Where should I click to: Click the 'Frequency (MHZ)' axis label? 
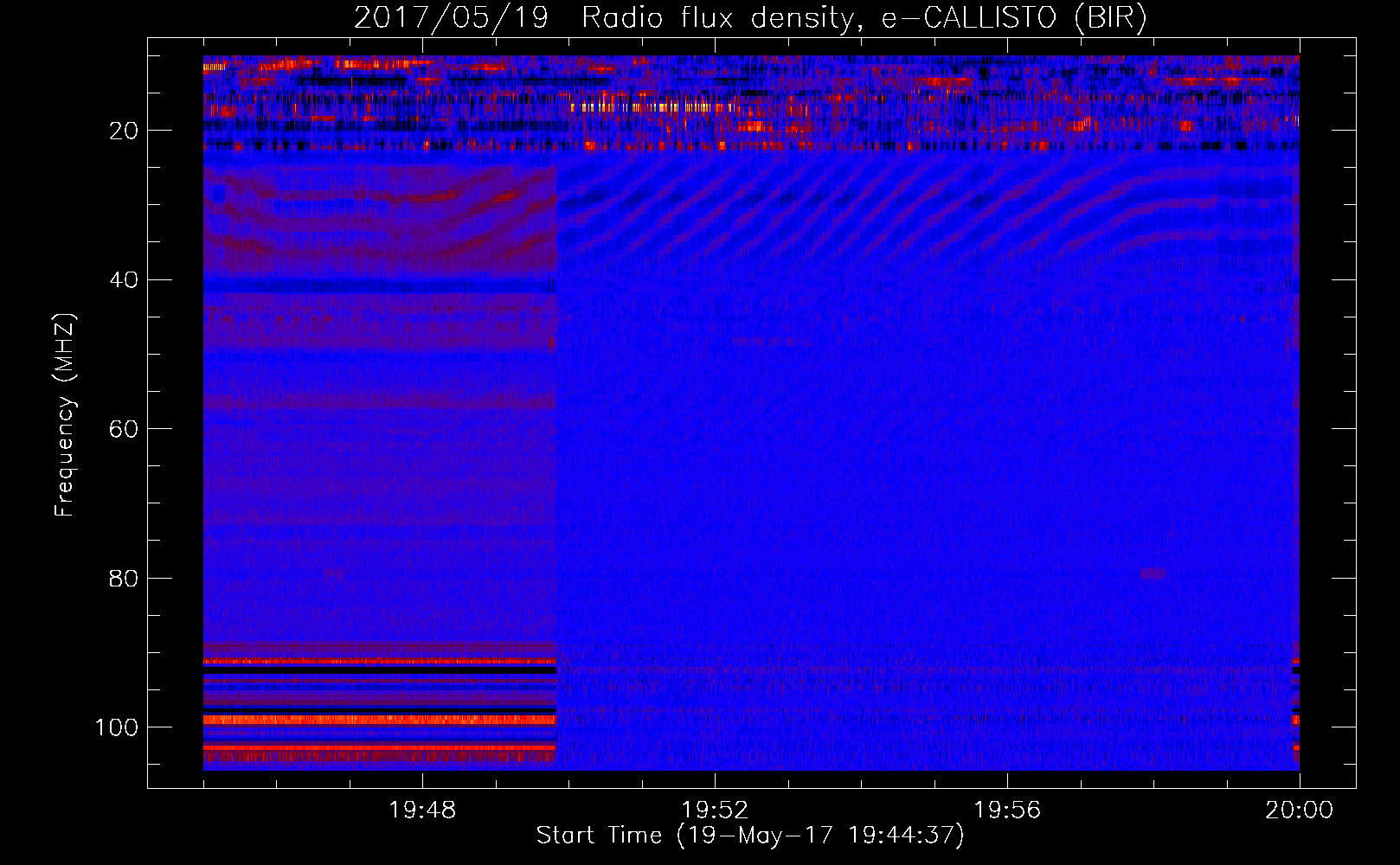point(66,414)
